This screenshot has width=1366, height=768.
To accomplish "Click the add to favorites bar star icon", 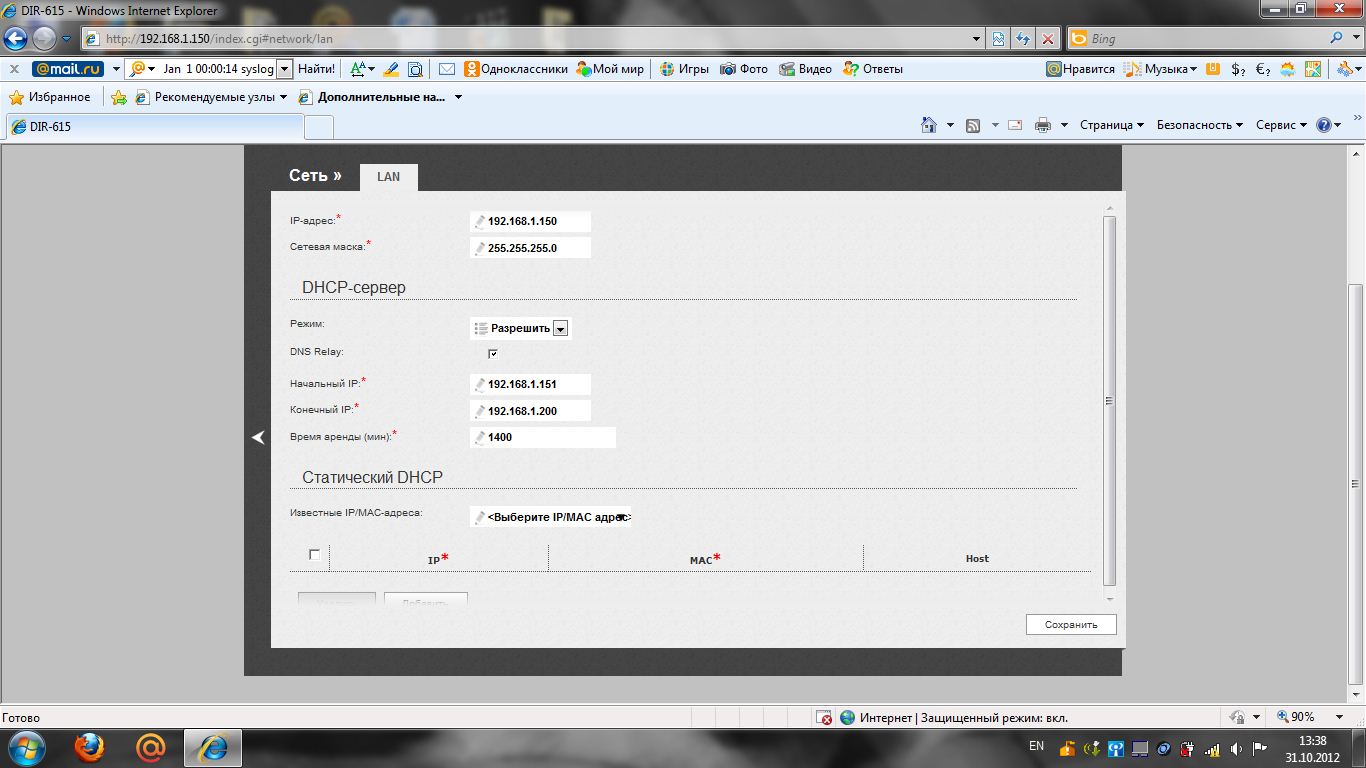I will tap(120, 97).
